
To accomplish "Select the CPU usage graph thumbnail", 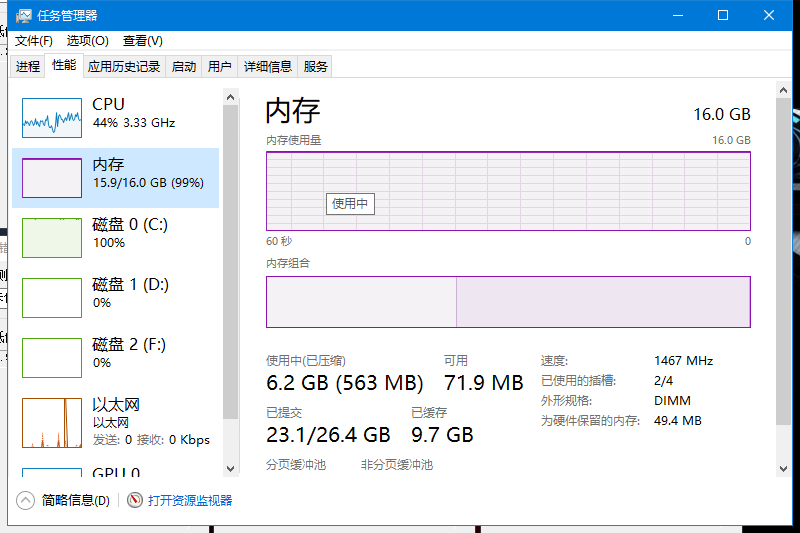I will coord(52,118).
